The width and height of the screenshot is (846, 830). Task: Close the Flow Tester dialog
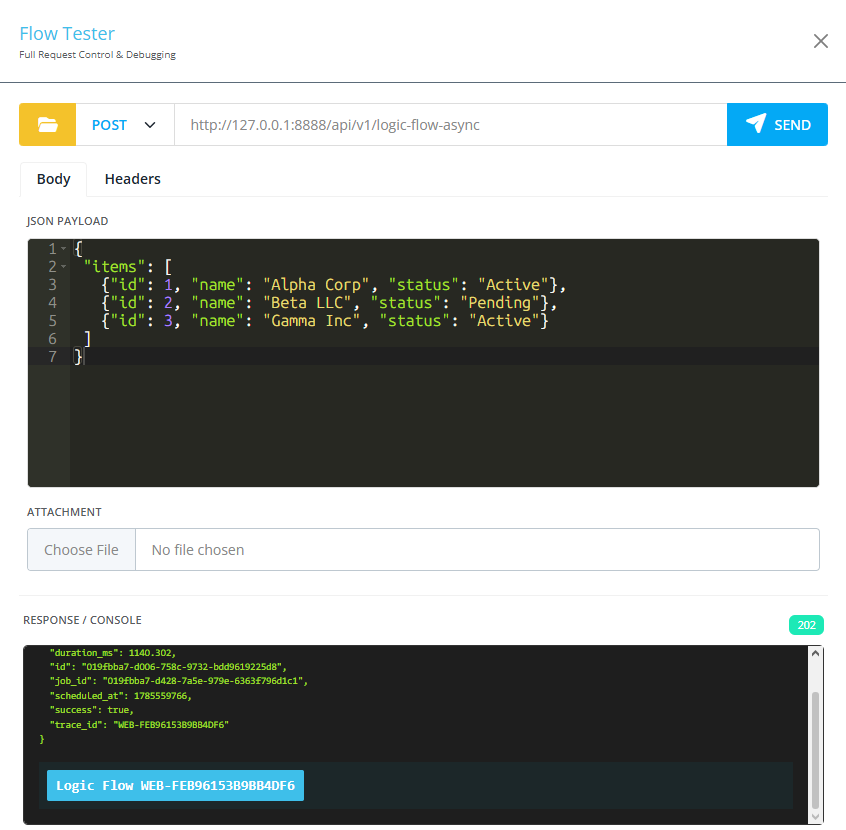tap(821, 41)
